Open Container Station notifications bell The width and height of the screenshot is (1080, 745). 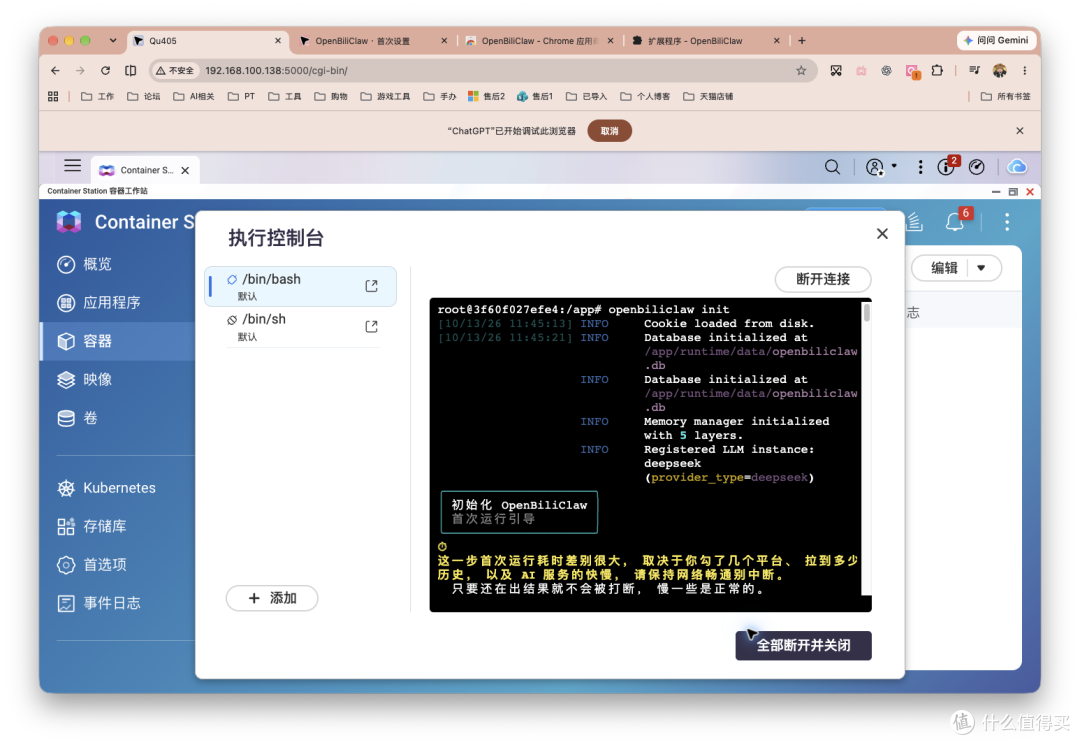(955, 222)
